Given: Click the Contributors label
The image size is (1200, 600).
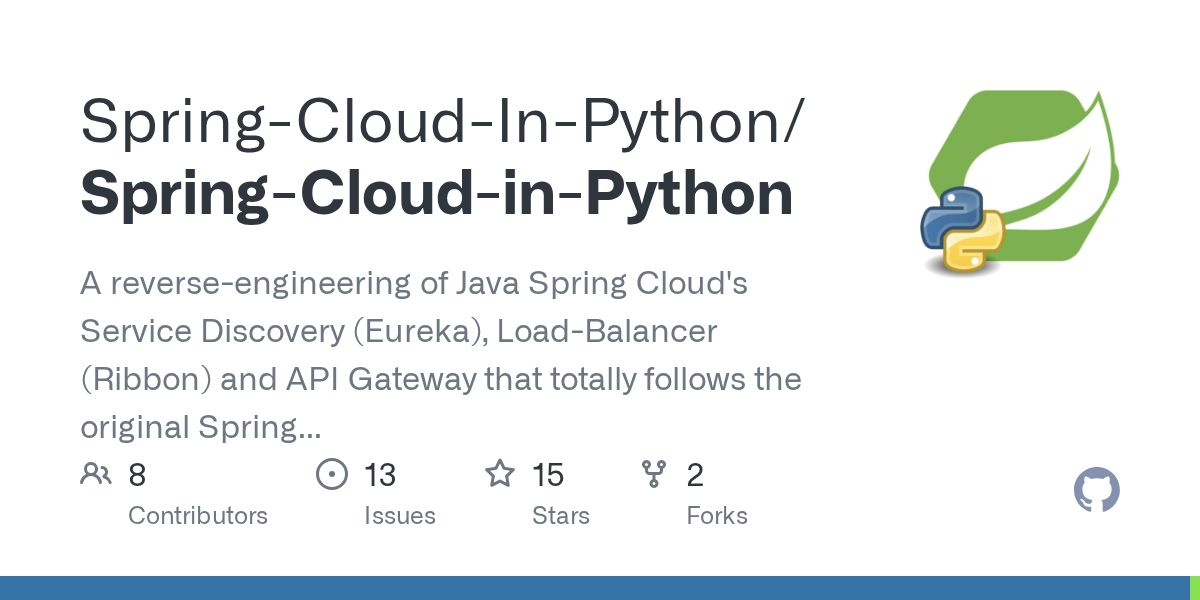Looking at the screenshot, I should (198, 516).
